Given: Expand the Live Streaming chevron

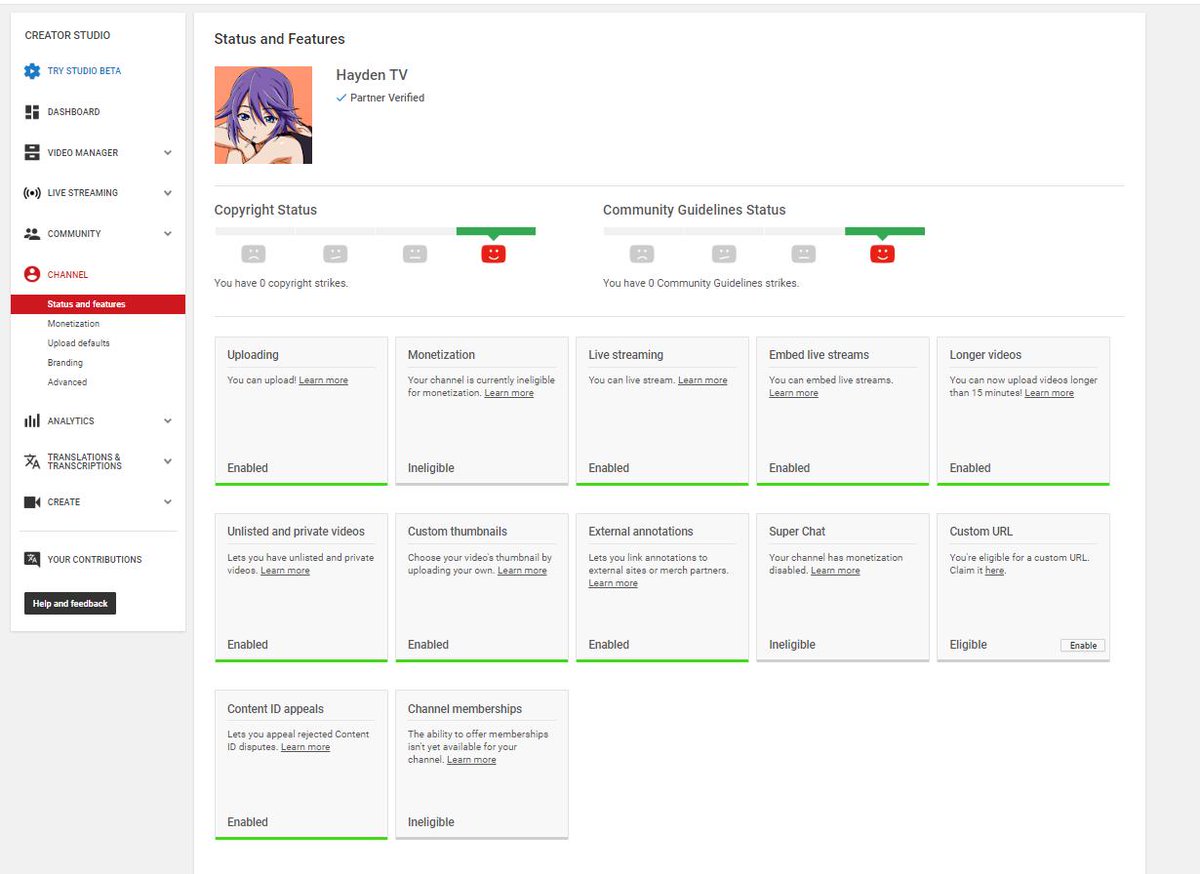Looking at the screenshot, I should (168, 193).
